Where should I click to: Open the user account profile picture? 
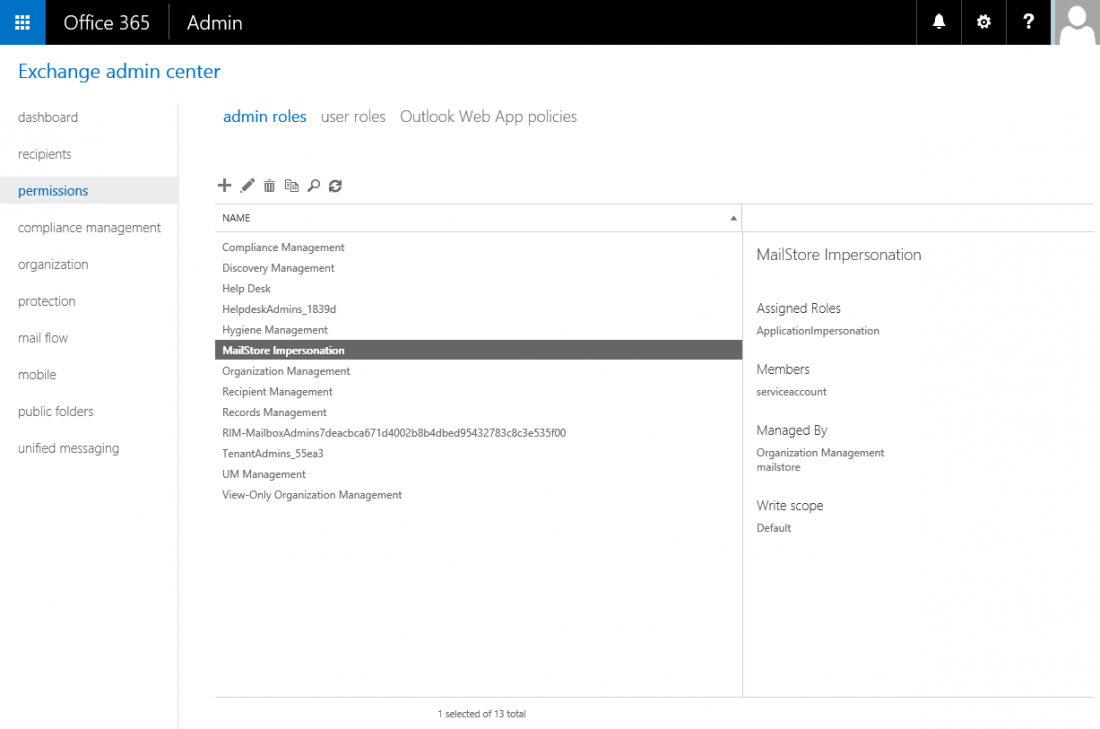pos(1076,22)
